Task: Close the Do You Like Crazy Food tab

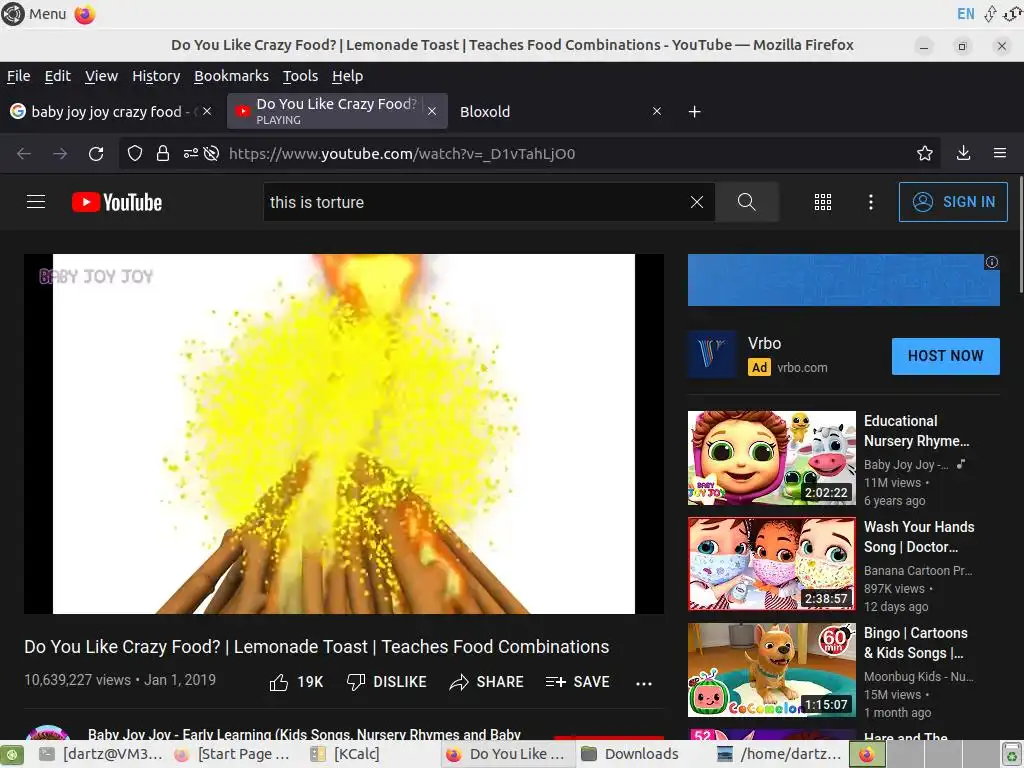Action: tap(432, 111)
